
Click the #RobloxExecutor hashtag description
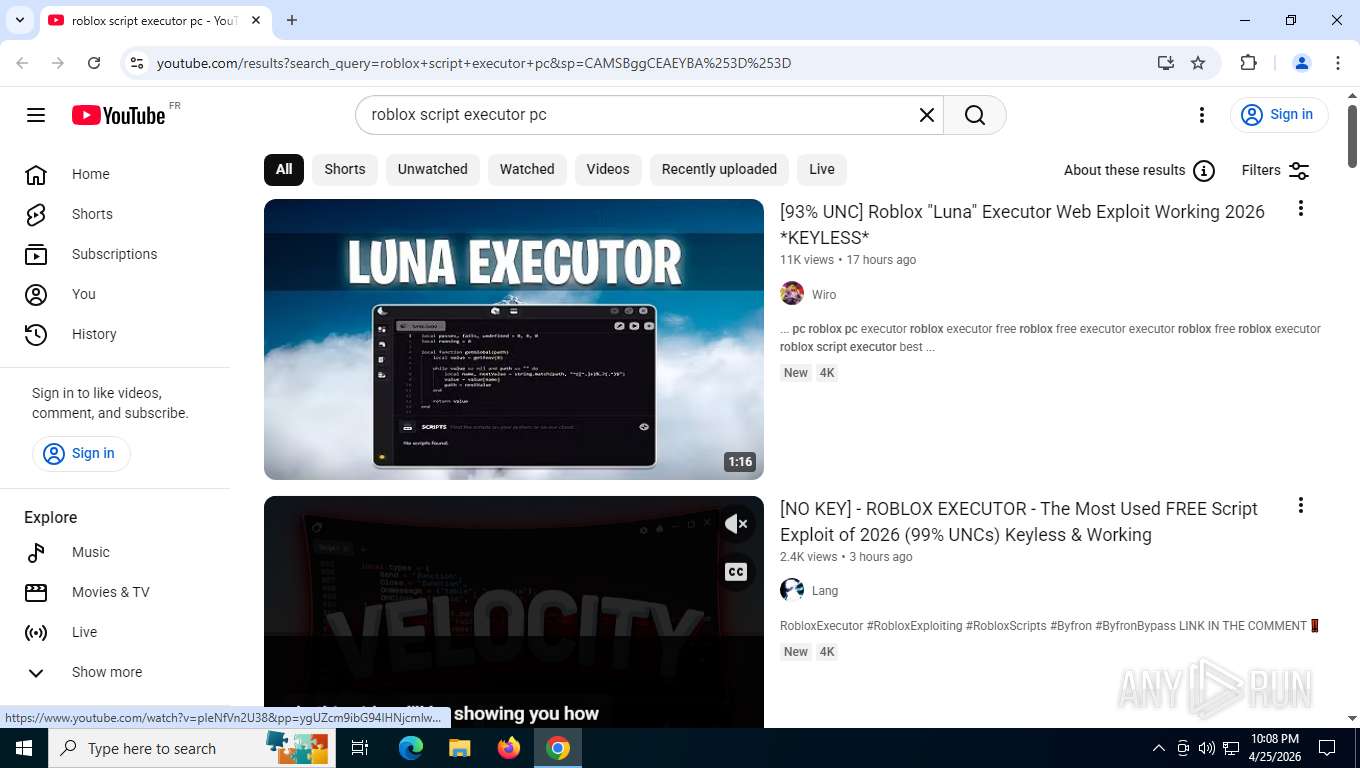point(821,626)
